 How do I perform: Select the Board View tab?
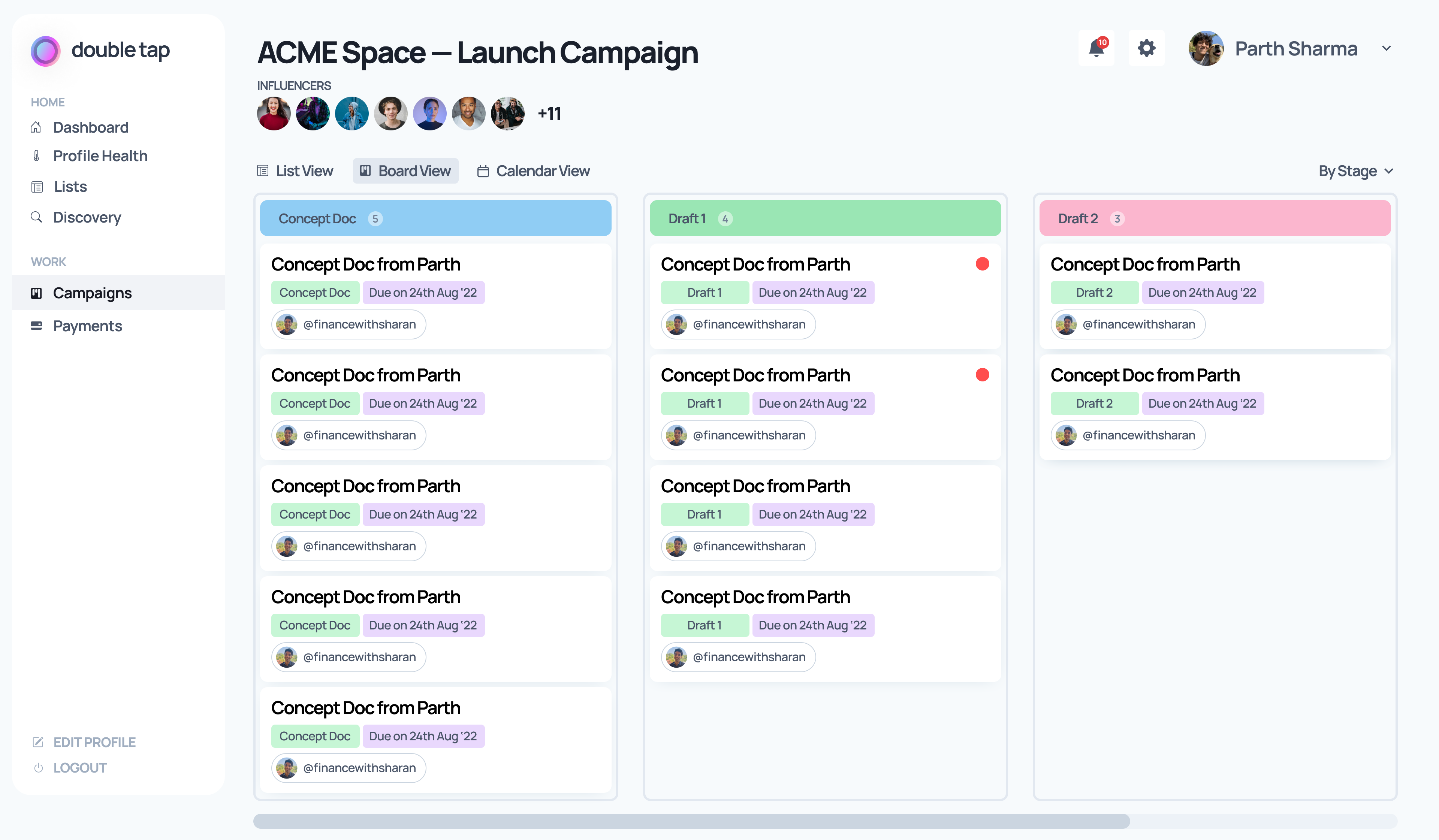[405, 171]
